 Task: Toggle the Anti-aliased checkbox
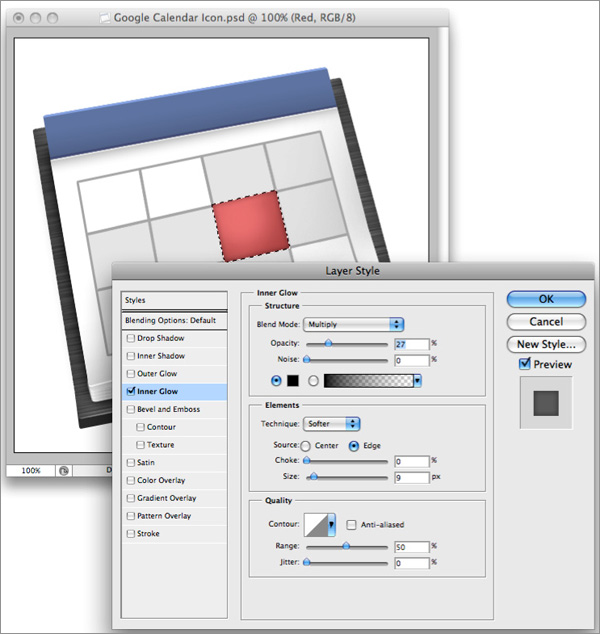click(351, 525)
